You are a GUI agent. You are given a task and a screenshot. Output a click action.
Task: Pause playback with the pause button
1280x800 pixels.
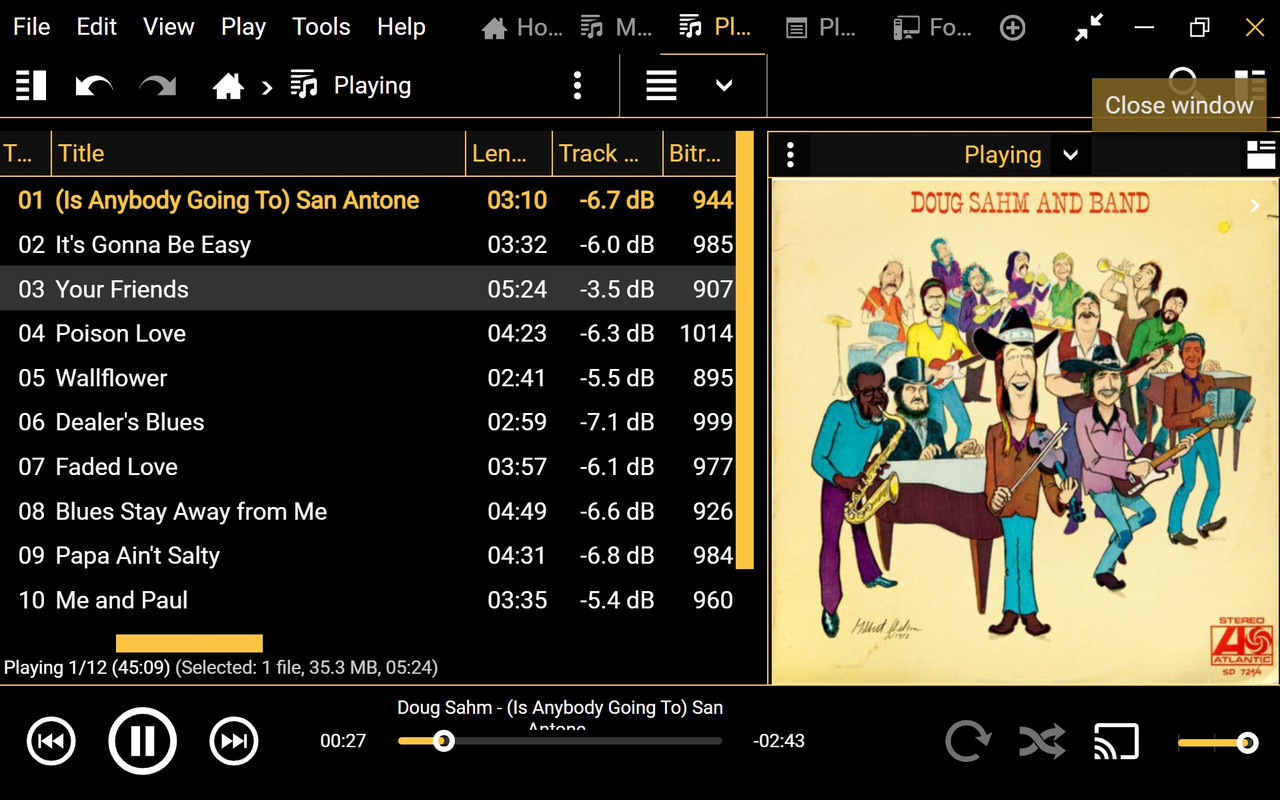coord(142,741)
